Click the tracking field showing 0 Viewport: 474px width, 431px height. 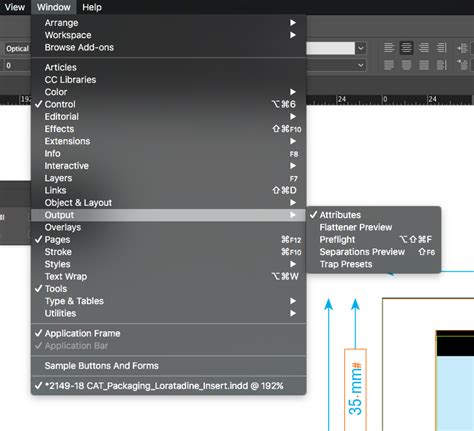17,65
